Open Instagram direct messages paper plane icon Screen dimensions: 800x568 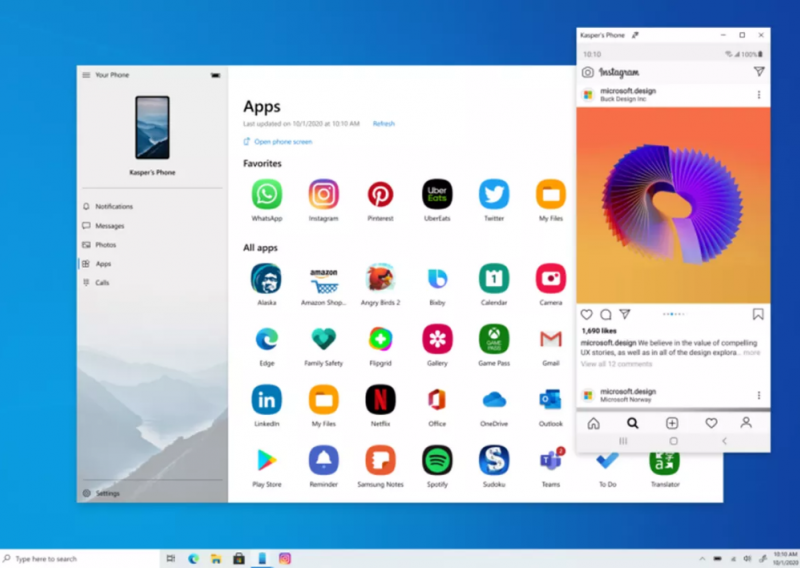759,72
